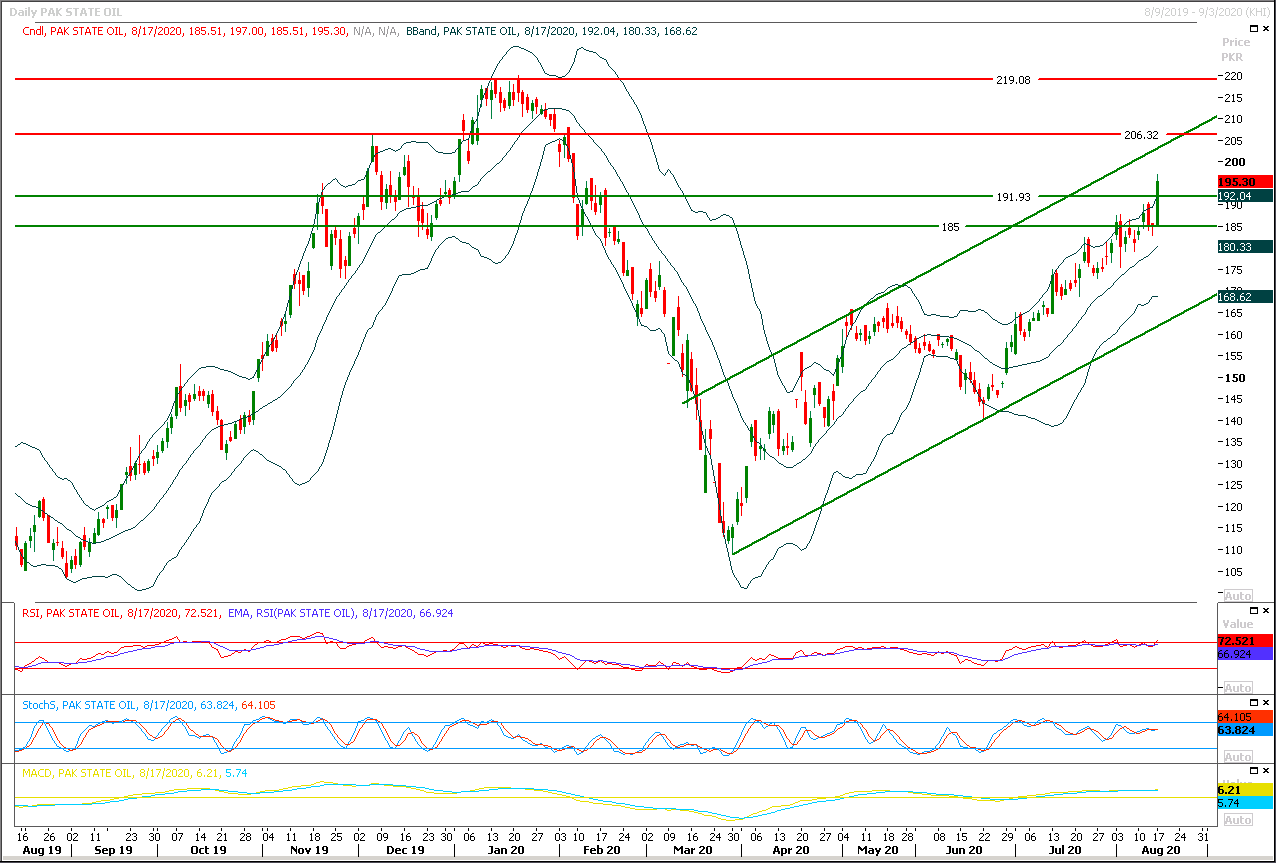Screen dimensions: 1276x863
Task: Click the Mar 20 month label on time axis
Action: pos(693,849)
